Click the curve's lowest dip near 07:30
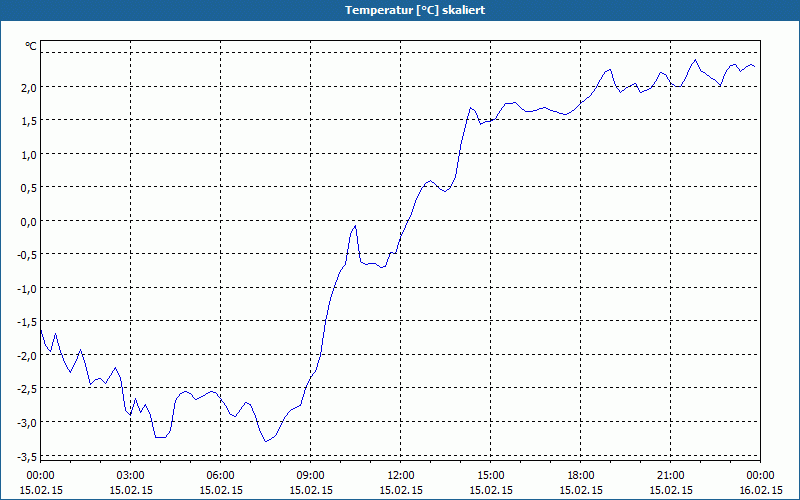 [266, 441]
